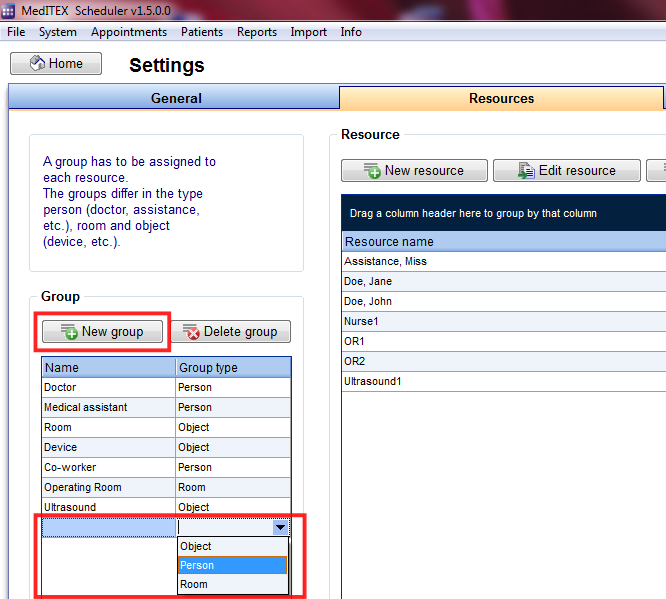Click the green plus icon on New resource
Image resolution: width=666 pixels, height=599 pixels.
click(x=372, y=171)
